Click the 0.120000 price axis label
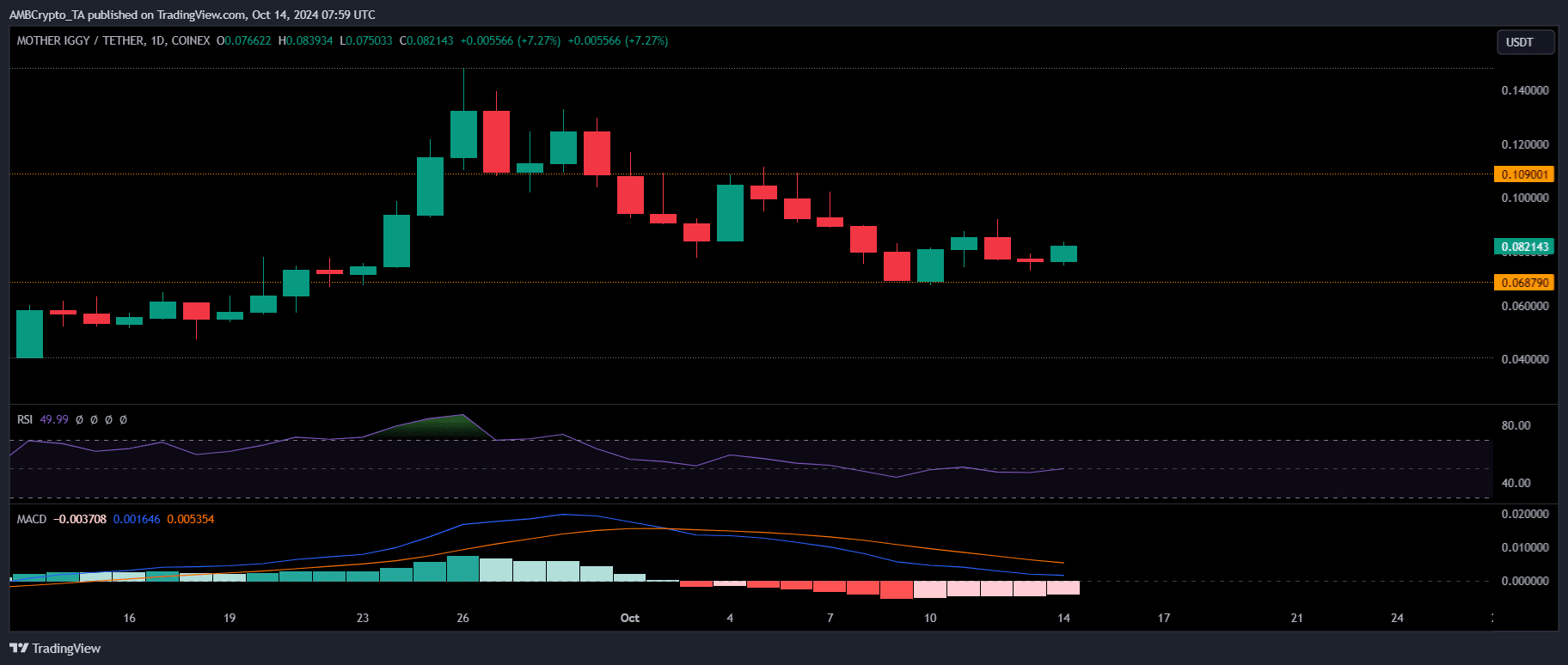 [1525, 144]
